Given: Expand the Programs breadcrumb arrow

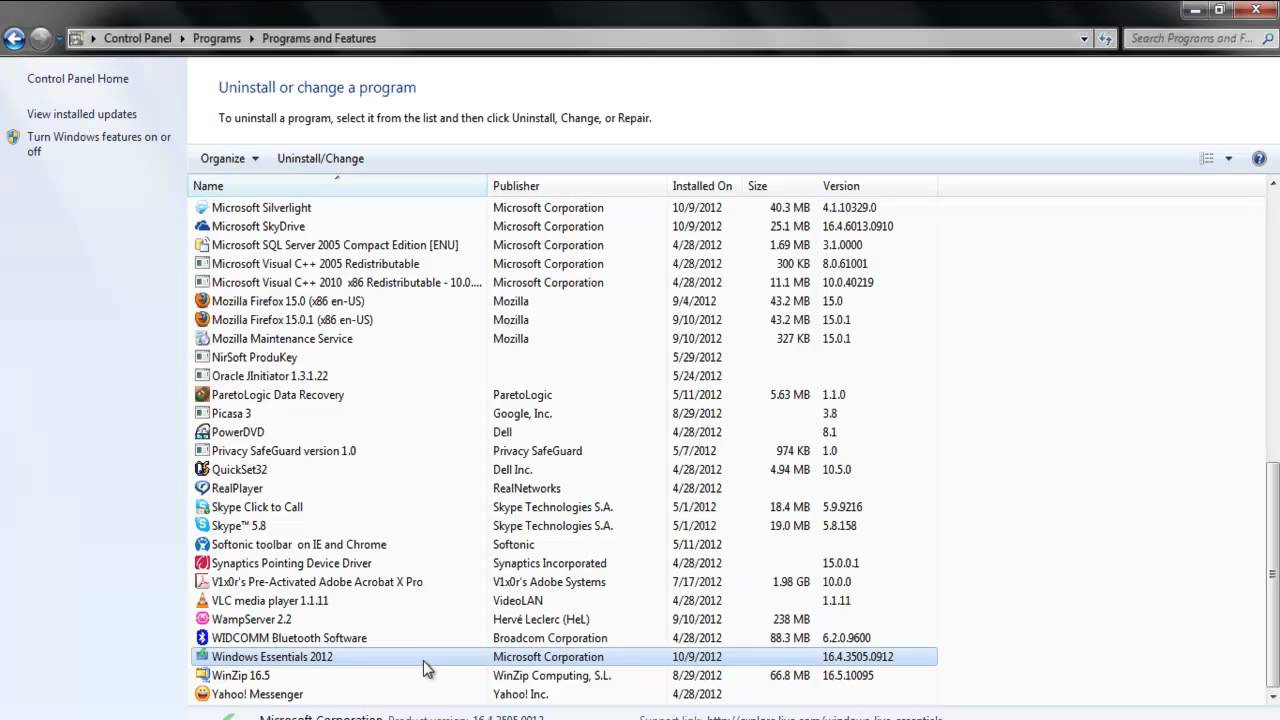Looking at the screenshot, I should [x=251, y=39].
